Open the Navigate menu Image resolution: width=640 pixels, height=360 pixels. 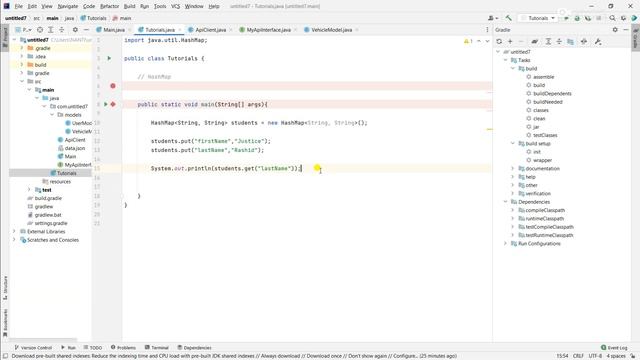click(68, 6)
